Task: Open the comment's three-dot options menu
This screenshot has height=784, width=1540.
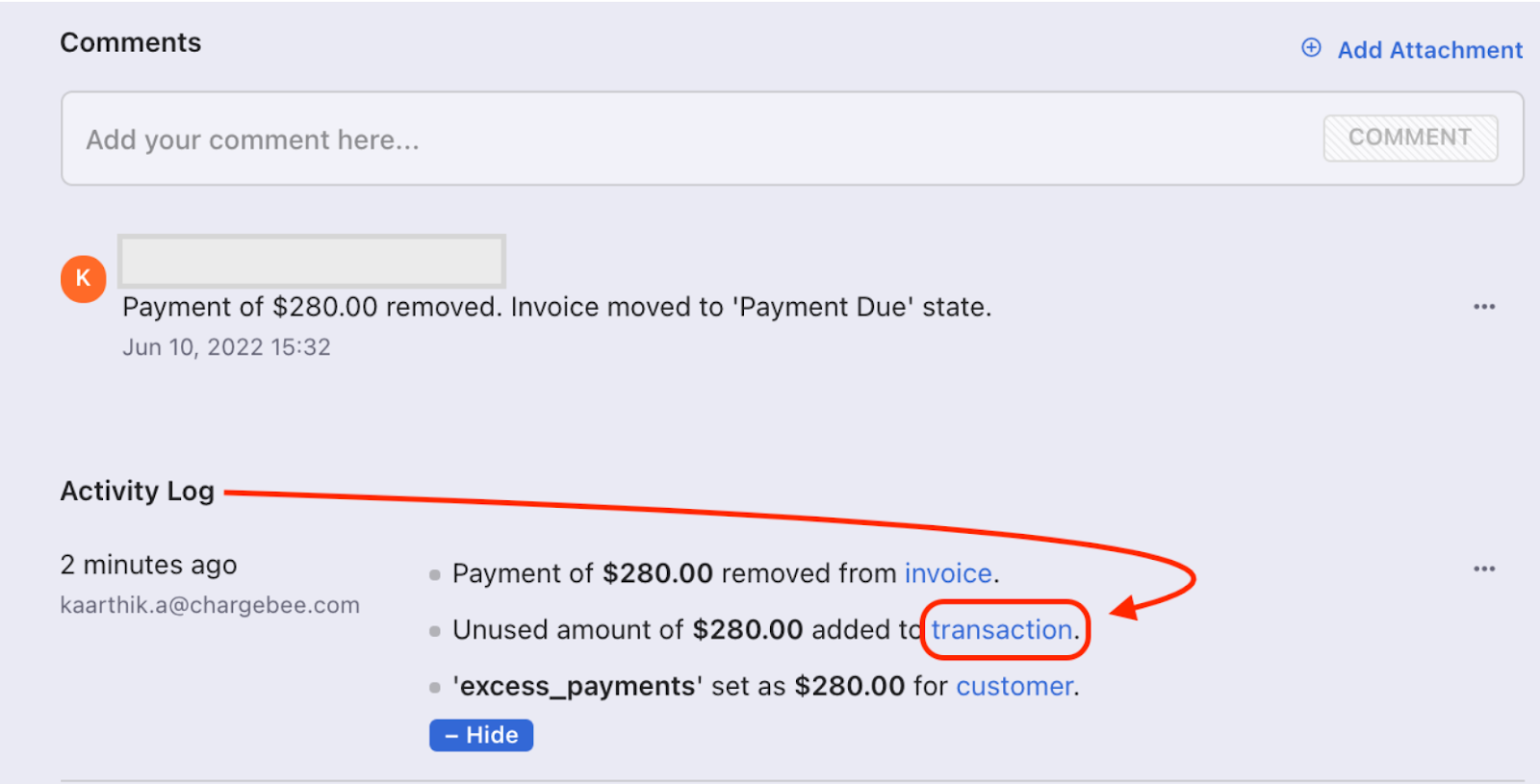Action: 1484,307
